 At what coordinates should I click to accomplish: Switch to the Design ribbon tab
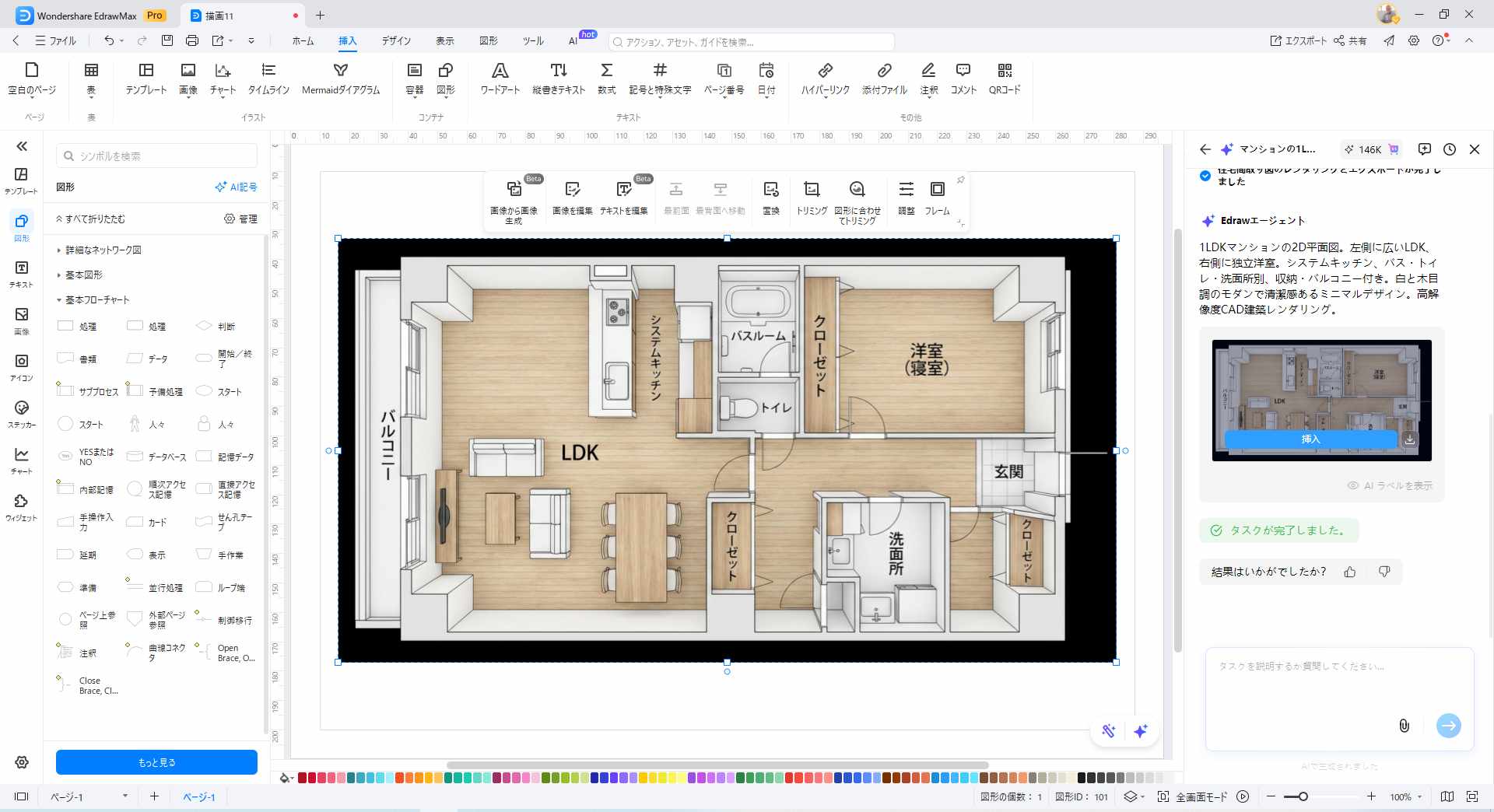click(x=395, y=40)
